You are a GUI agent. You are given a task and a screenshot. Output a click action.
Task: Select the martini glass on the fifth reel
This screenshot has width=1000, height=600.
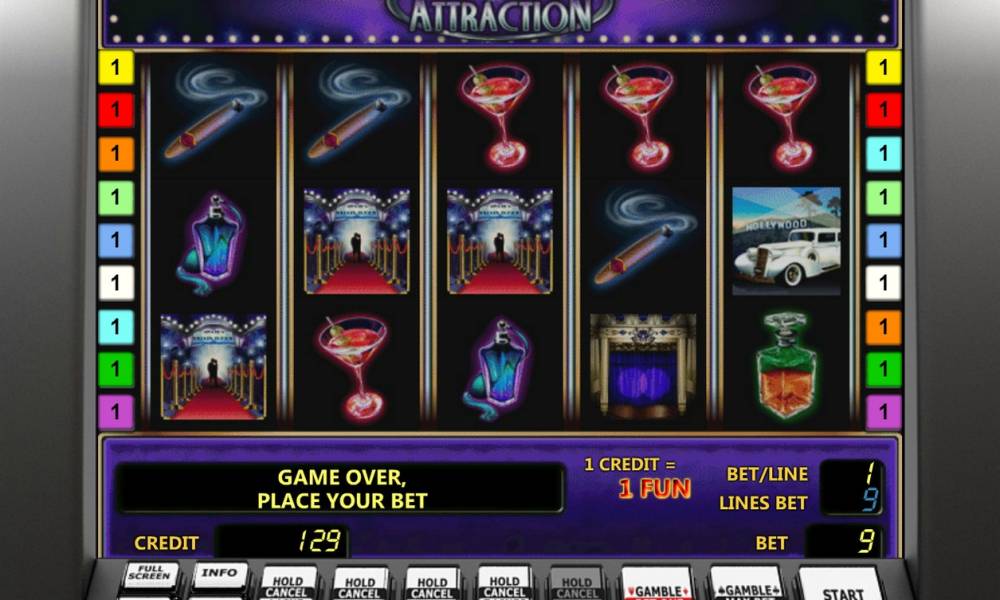(x=785, y=117)
